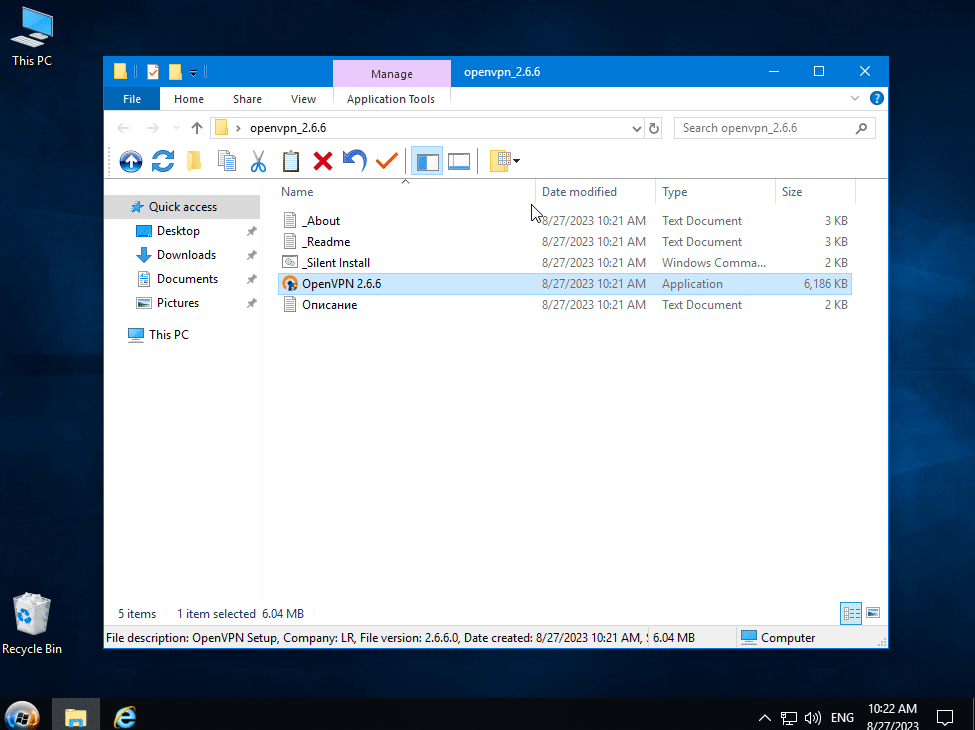Select the _Silent Install file
975x730 pixels.
tap(565, 263)
